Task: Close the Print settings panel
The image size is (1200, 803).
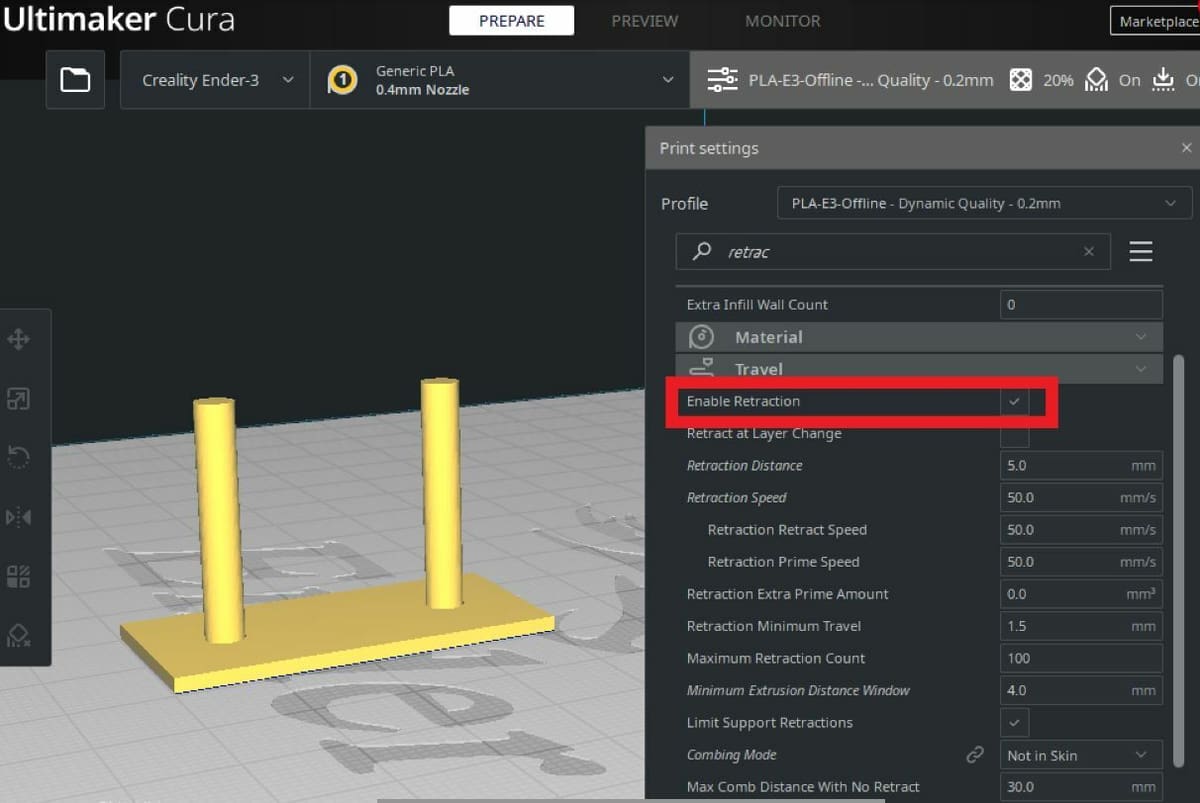Action: pos(1186,148)
